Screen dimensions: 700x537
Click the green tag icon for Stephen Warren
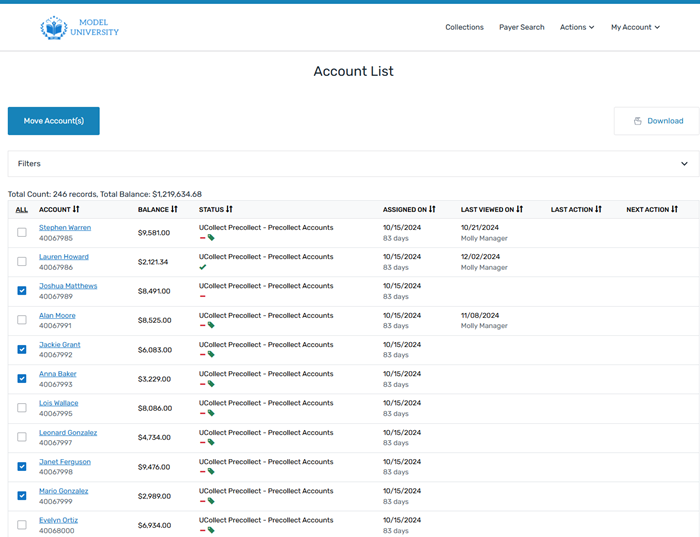coord(211,239)
